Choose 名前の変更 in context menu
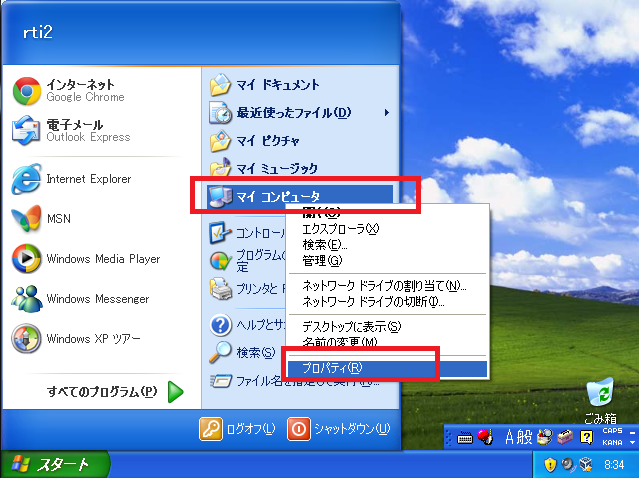 pos(387,341)
